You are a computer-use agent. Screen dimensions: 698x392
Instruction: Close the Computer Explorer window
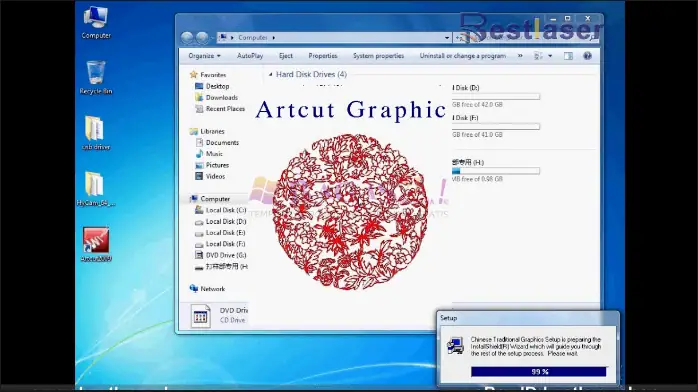588,18
